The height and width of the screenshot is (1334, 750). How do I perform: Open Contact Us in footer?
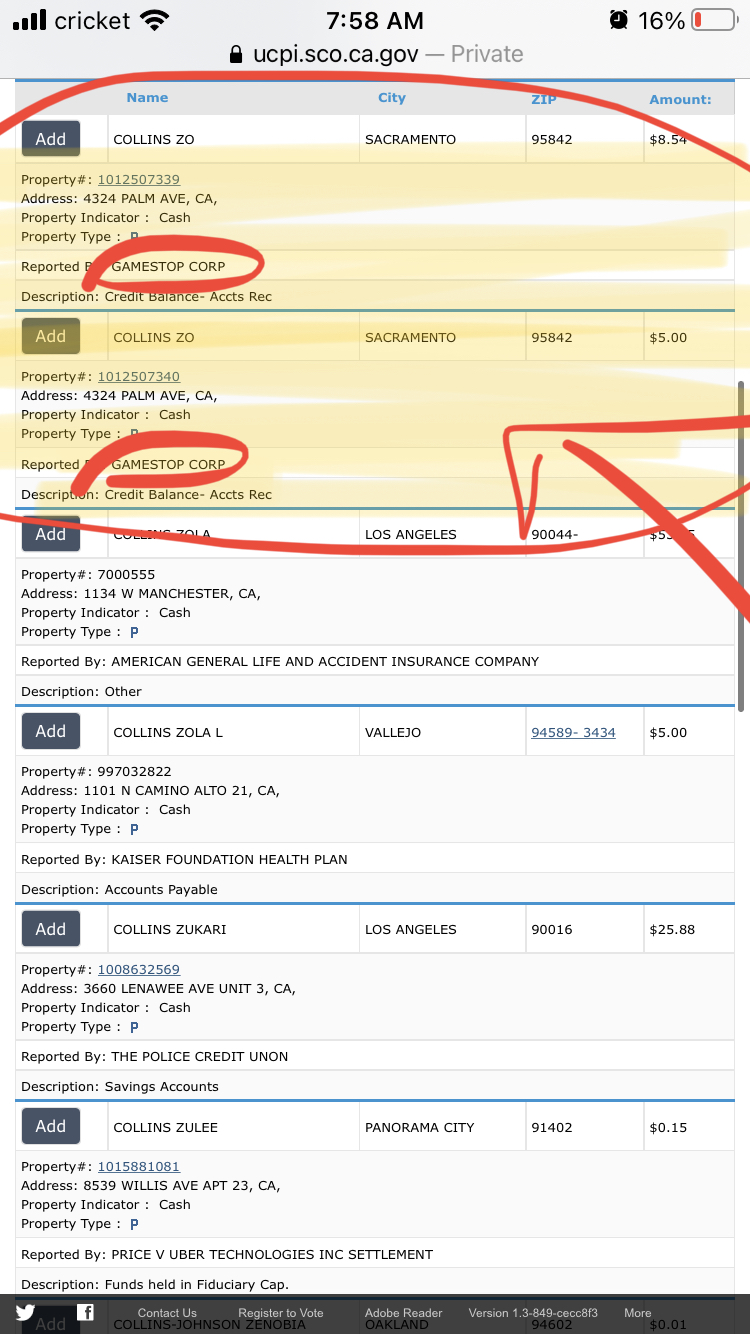pyautogui.click(x=167, y=1313)
